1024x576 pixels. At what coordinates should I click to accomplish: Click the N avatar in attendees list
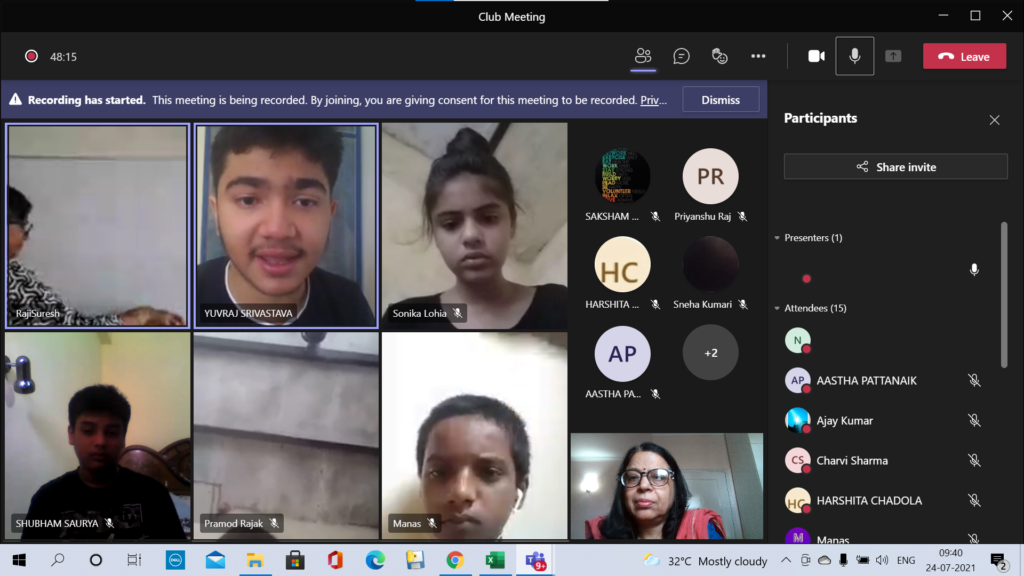tap(797, 340)
